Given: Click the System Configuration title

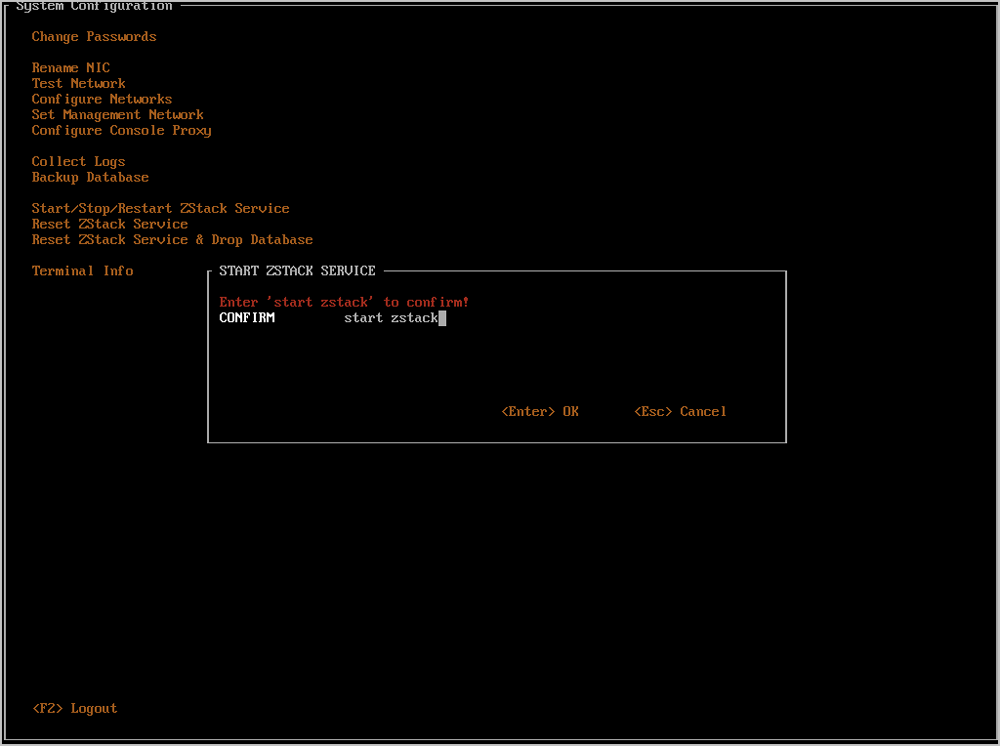Looking at the screenshot, I should (x=94, y=7).
